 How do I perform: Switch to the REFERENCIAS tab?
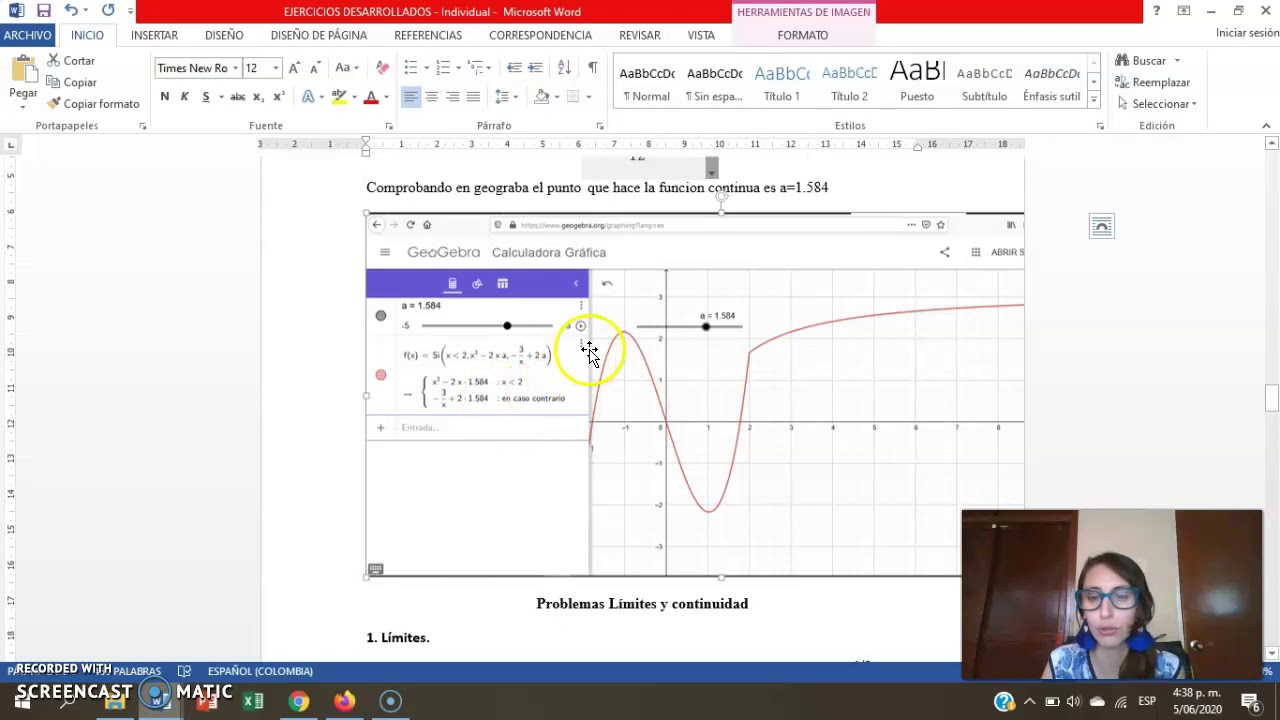[x=428, y=35]
